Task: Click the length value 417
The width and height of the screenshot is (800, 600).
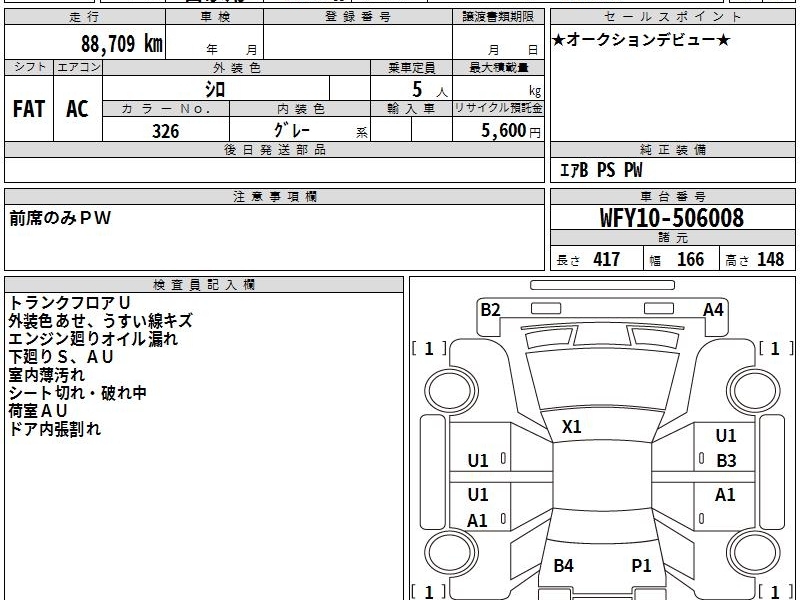Action: (607, 259)
